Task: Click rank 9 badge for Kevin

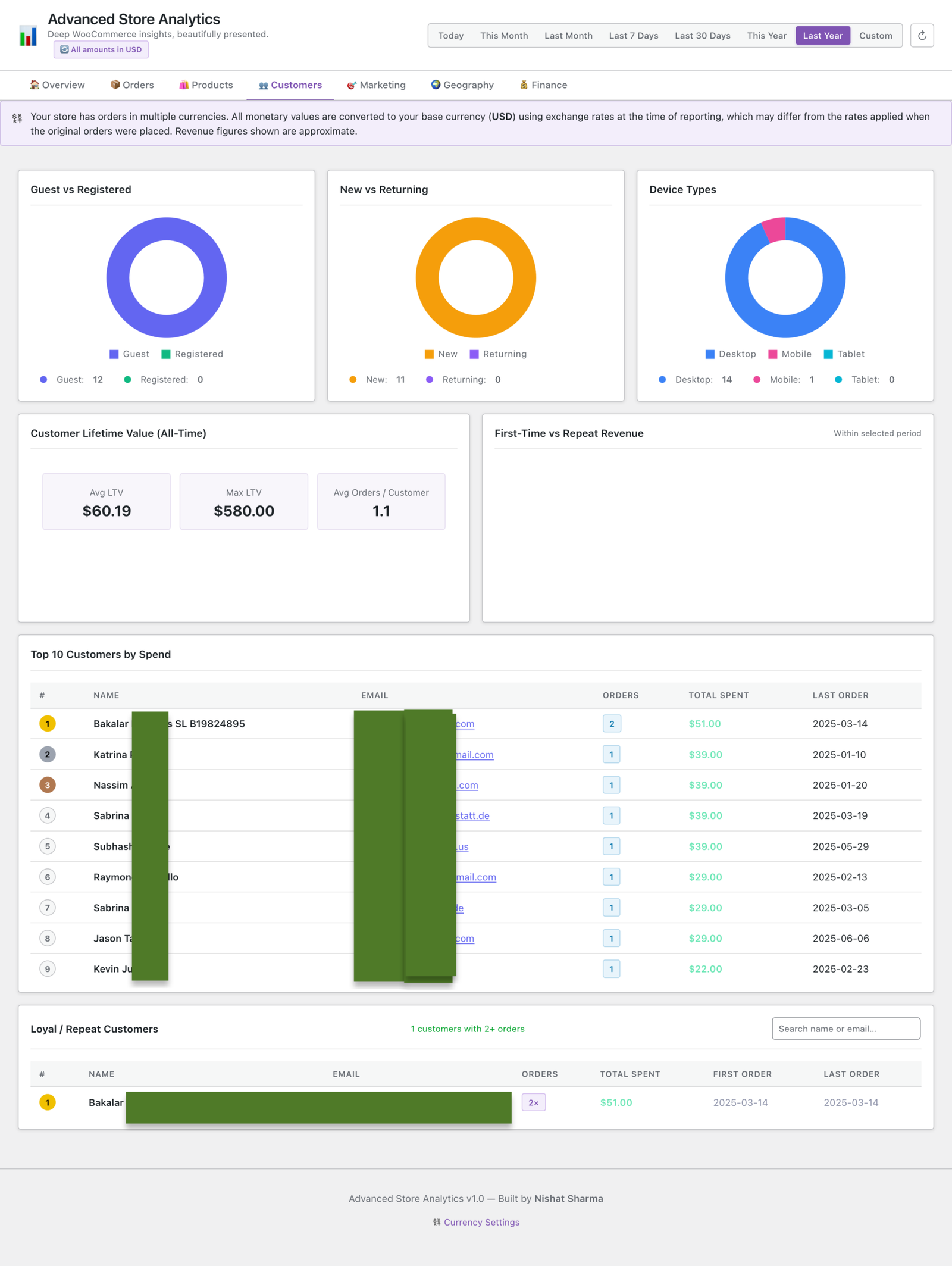Action: pos(48,968)
